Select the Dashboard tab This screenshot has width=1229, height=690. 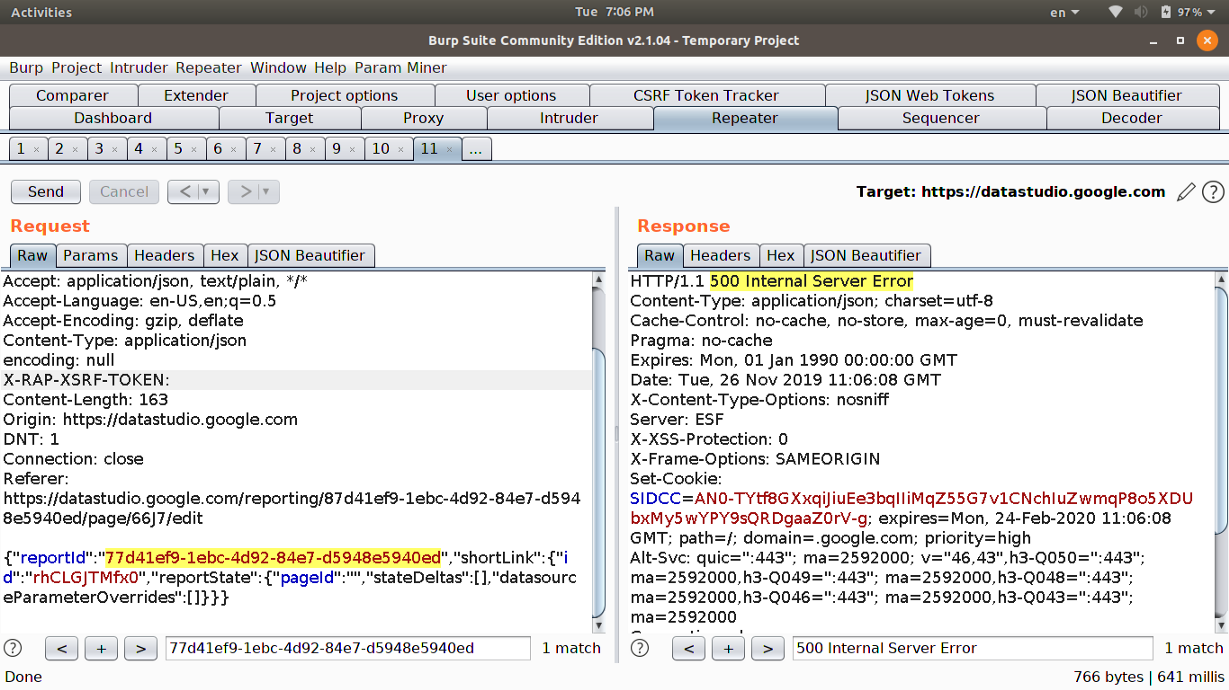(x=113, y=118)
